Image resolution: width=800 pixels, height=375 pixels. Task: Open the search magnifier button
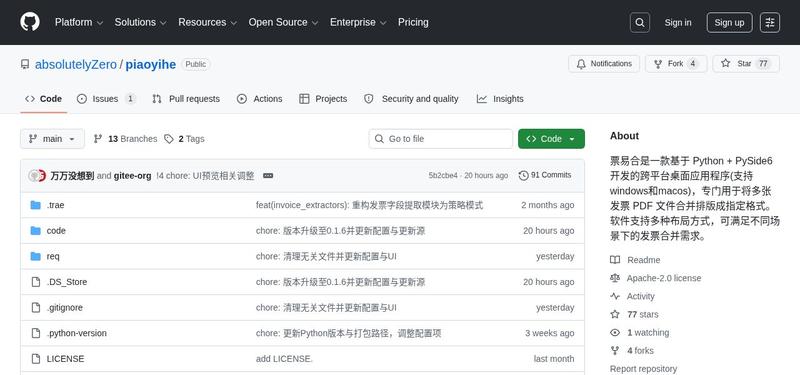point(640,22)
